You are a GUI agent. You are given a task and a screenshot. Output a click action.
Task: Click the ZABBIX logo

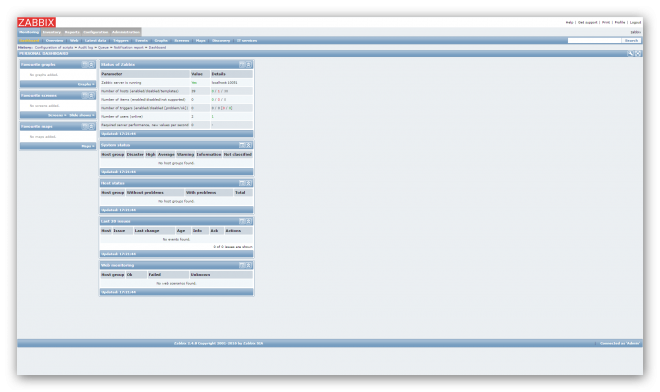coord(36,22)
